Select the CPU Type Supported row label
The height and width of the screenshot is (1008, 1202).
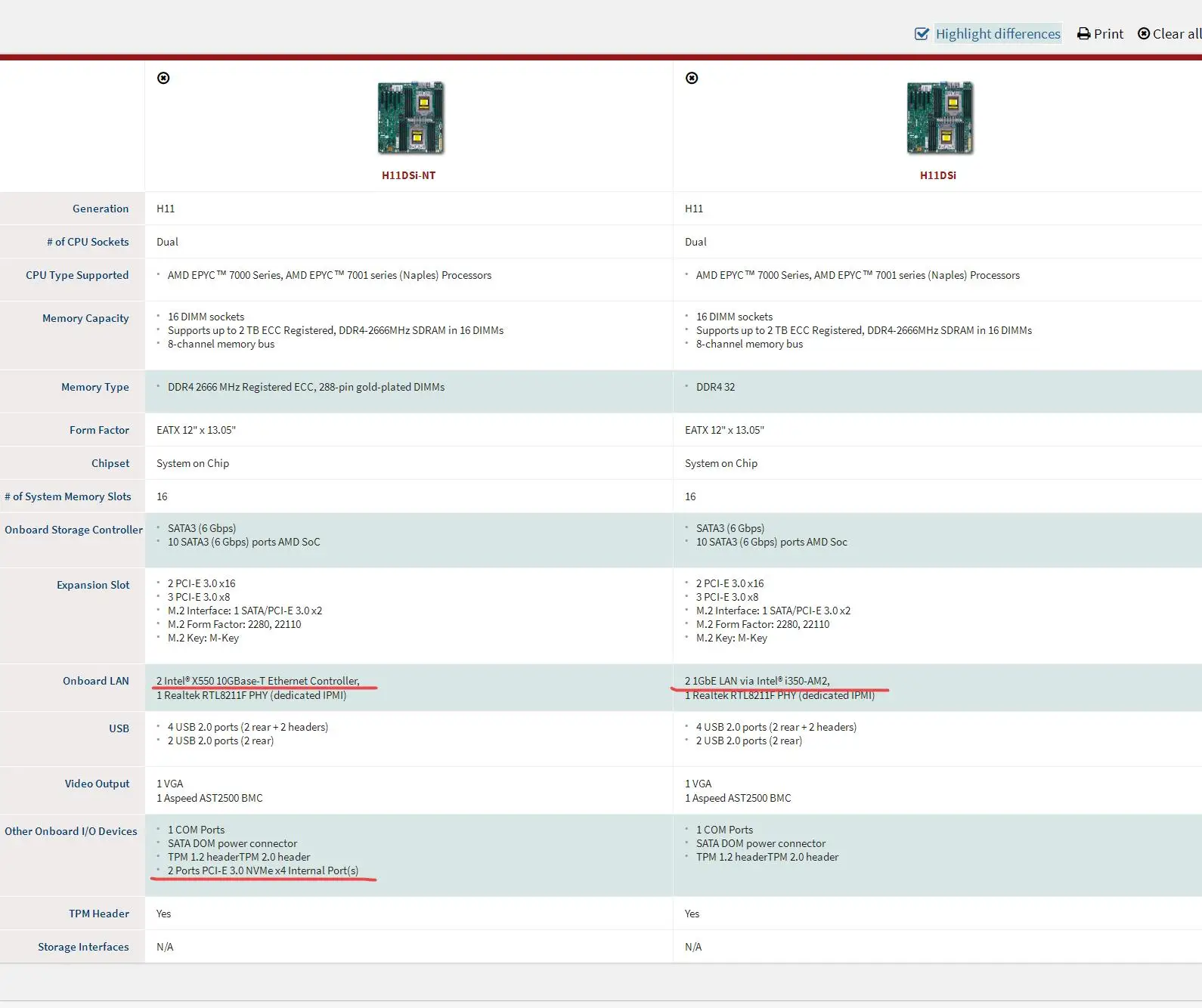pos(77,275)
